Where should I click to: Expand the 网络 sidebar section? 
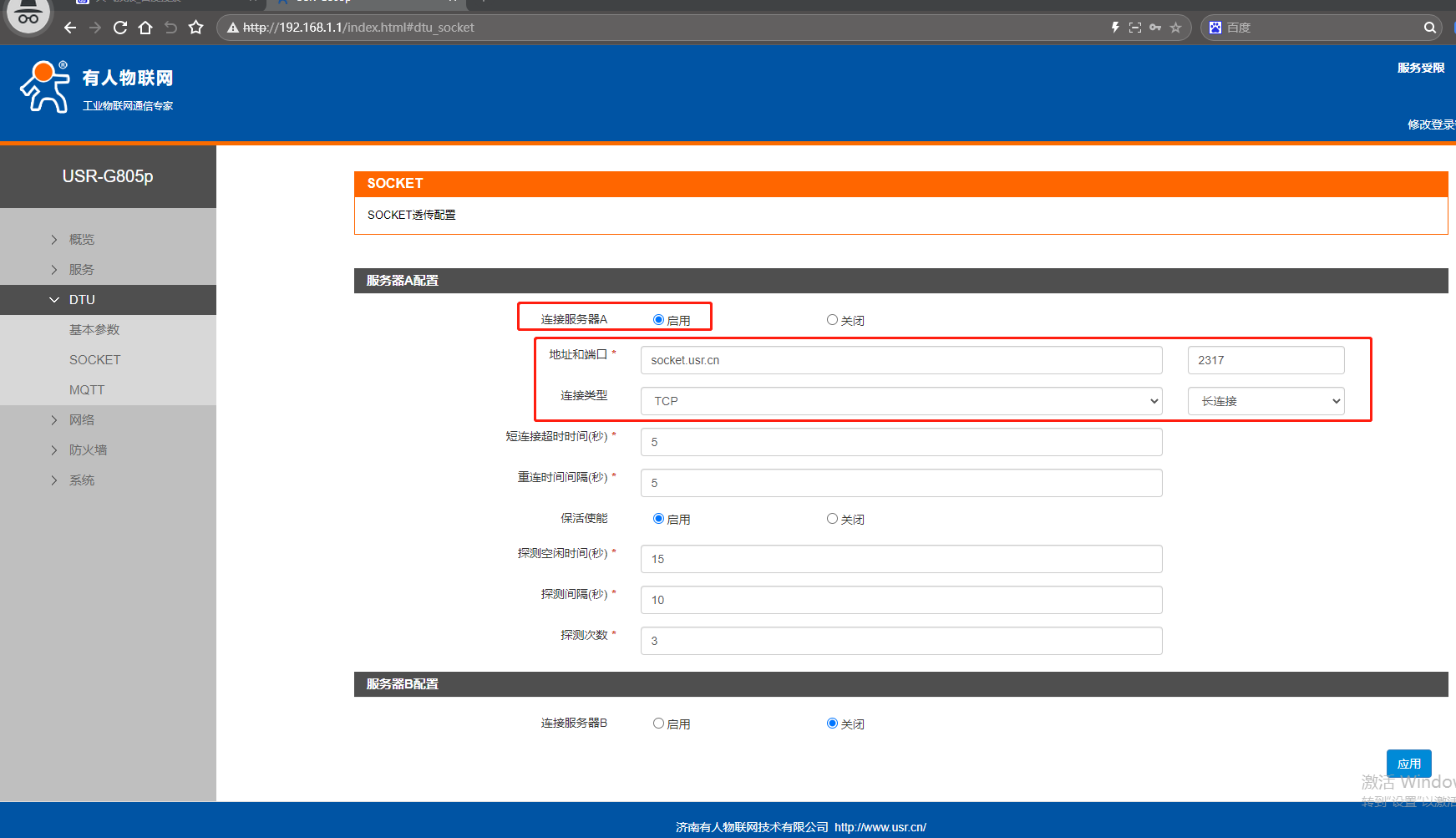tap(82, 420)
